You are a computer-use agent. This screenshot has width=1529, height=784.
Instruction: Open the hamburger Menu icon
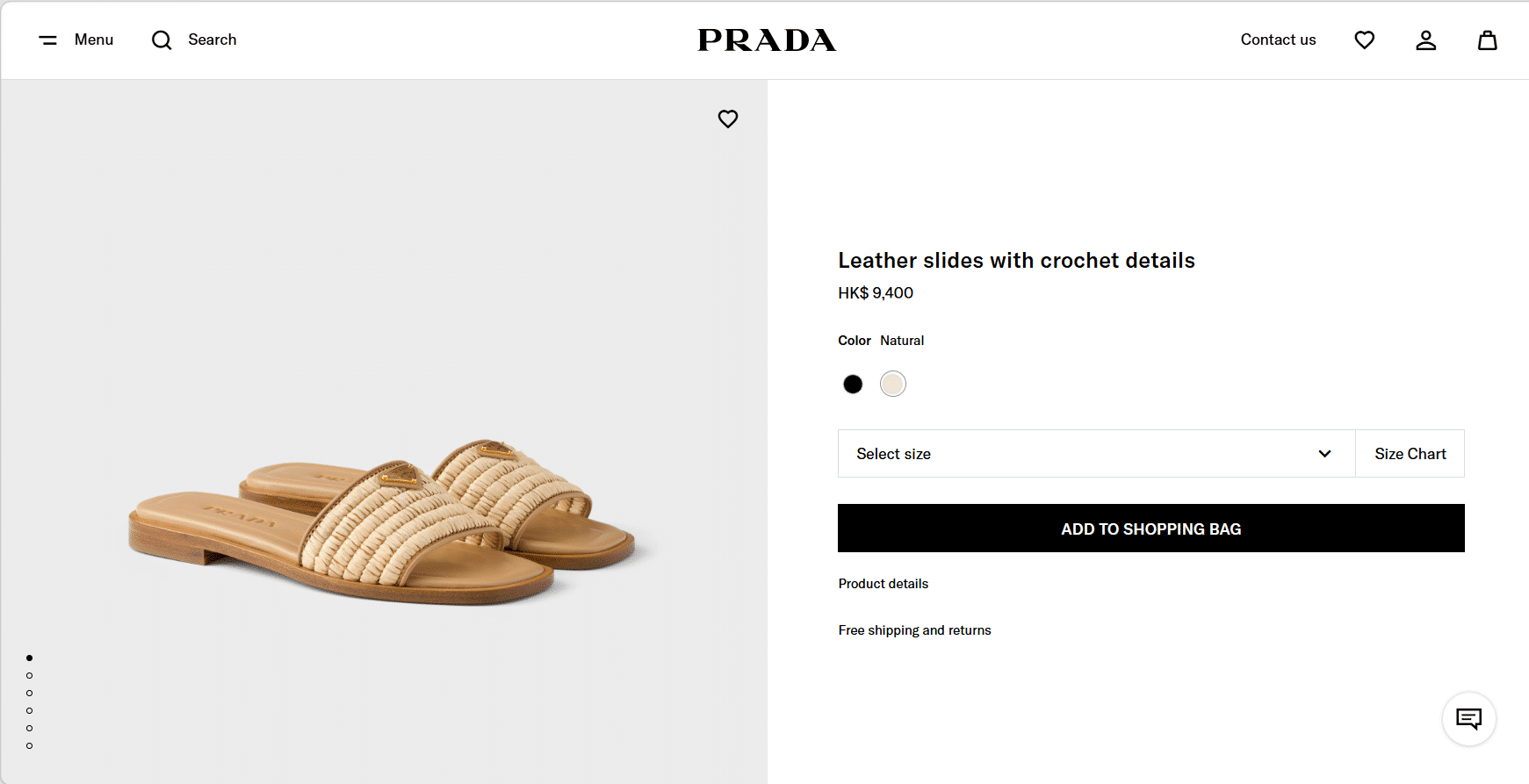pos(48,40)
